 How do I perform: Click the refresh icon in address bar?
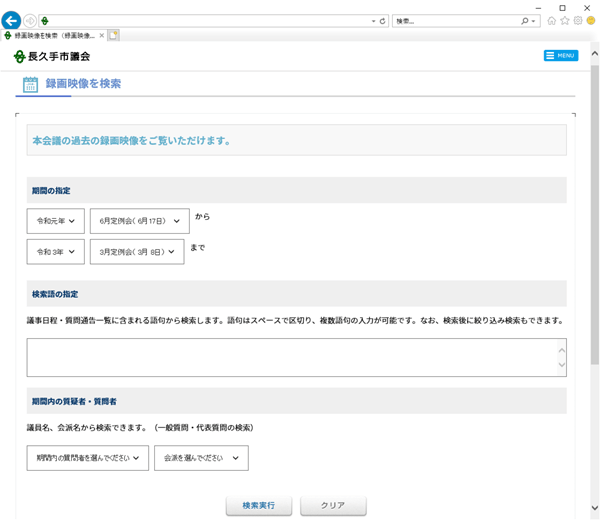click(x=382, y=21)
